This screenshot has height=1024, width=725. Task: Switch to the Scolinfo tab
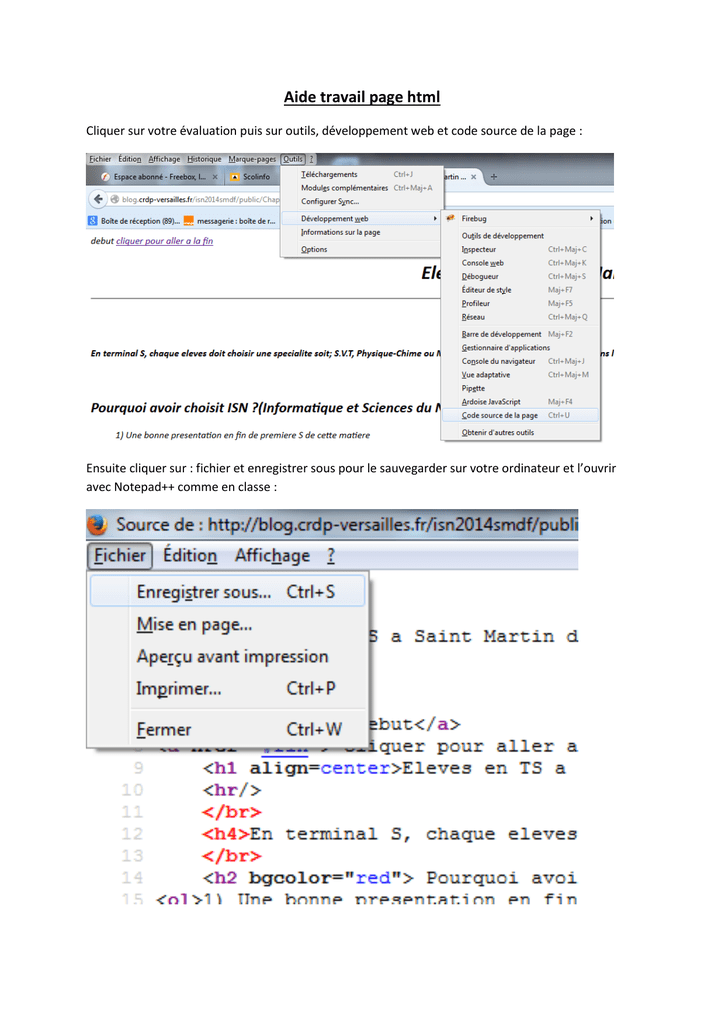point(252,177)
